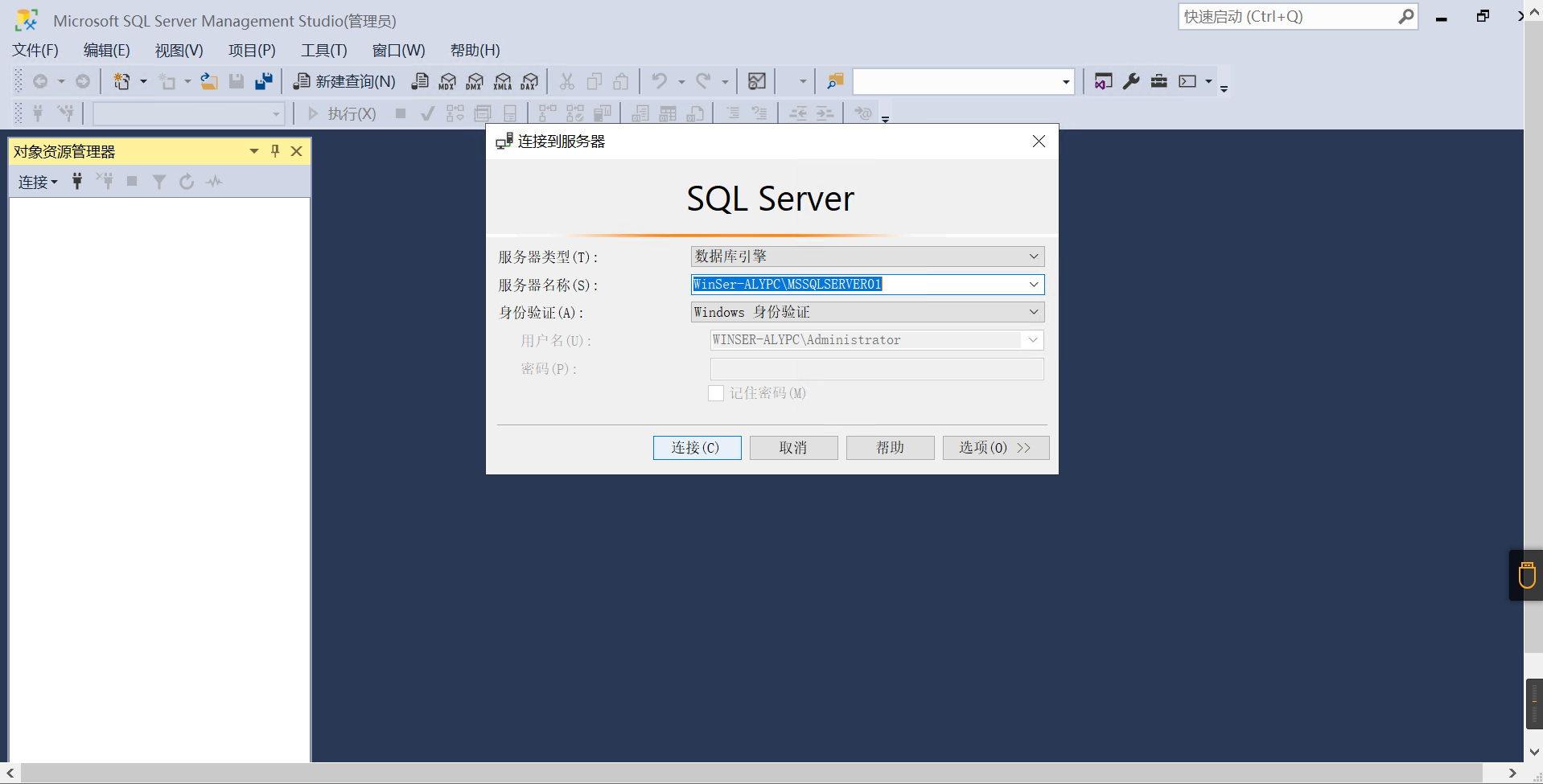1543x784 pixels.
Task: Click the 密码(P) password field
Action: coord(877,369)
